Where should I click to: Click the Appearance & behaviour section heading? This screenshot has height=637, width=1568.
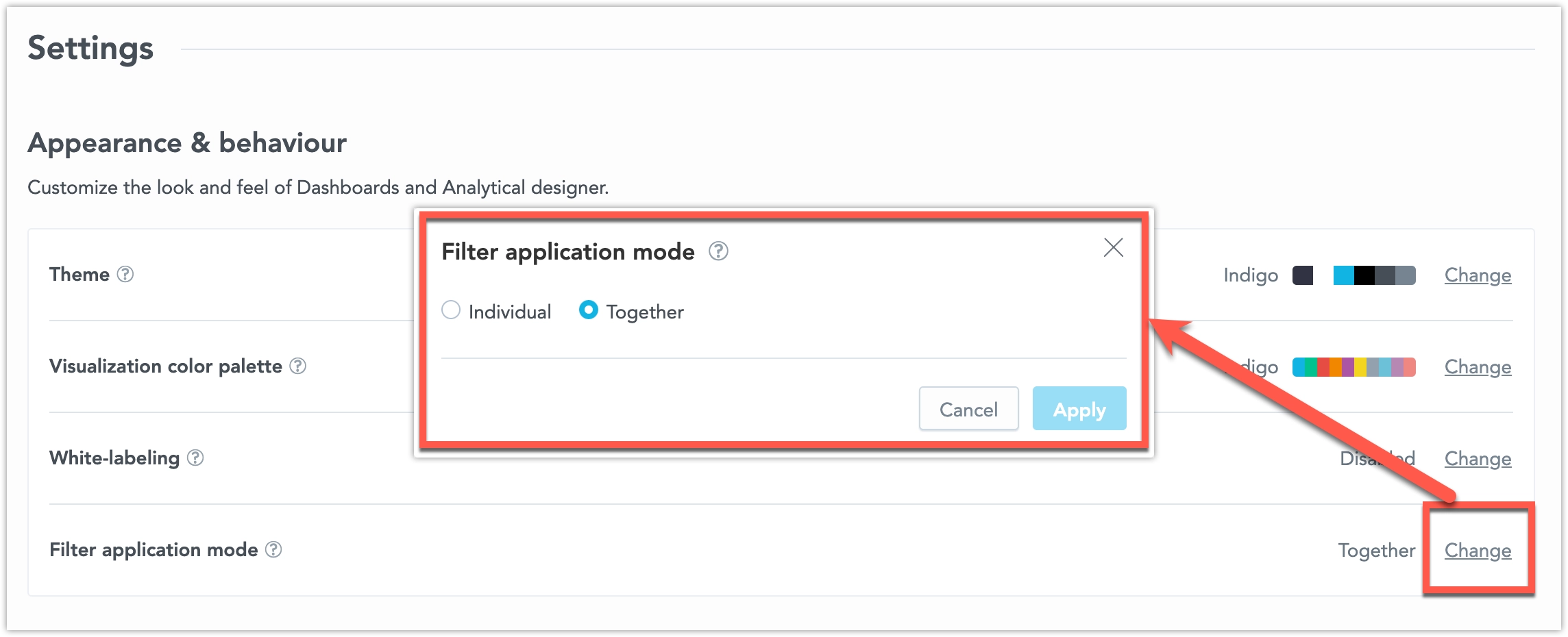[187, 143]
